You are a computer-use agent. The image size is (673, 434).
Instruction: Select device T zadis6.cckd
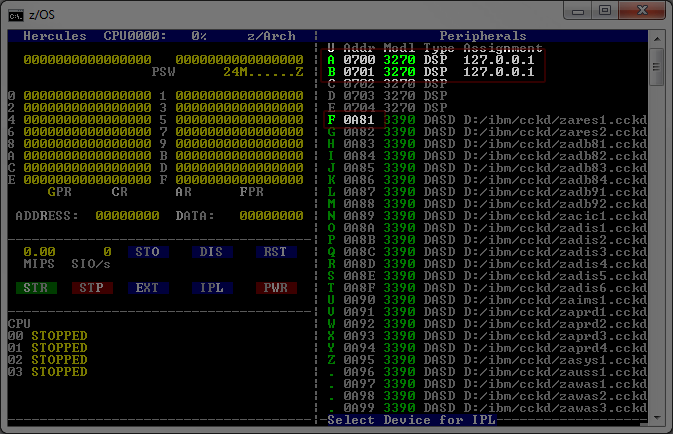point(487,288)
